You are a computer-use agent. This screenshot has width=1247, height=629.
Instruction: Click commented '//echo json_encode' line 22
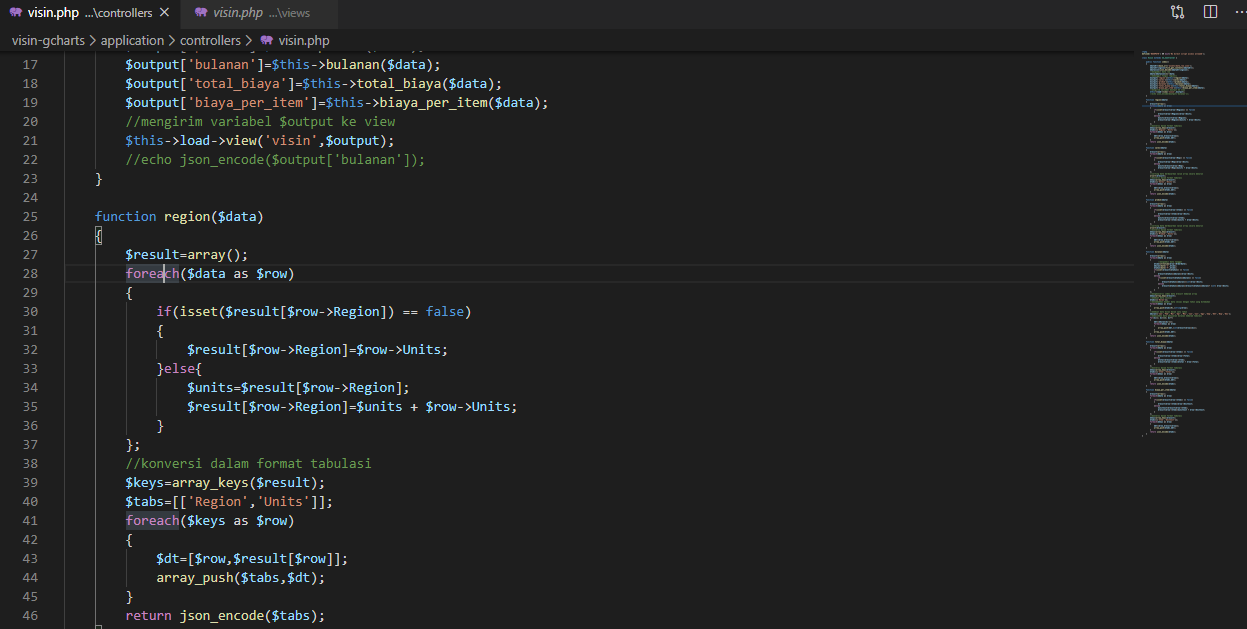tap(275, 159)
